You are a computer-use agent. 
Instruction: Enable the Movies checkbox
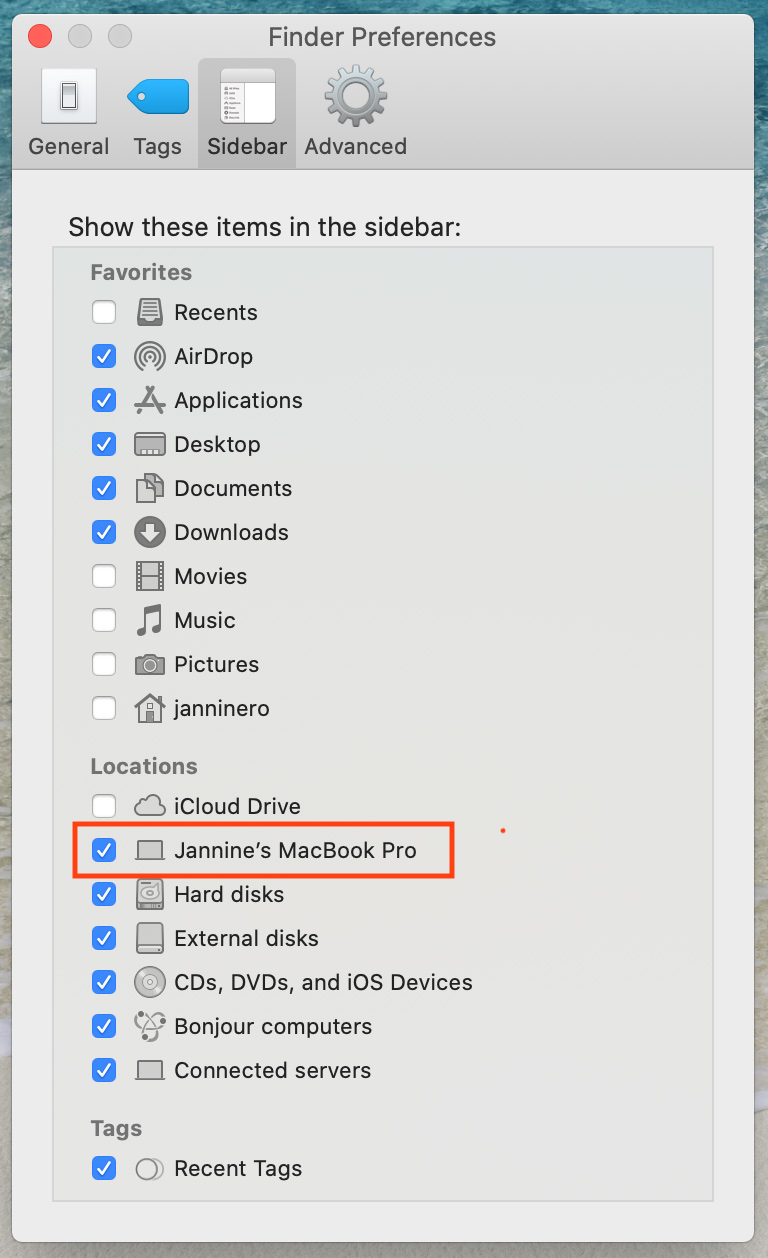pos(104,576)
